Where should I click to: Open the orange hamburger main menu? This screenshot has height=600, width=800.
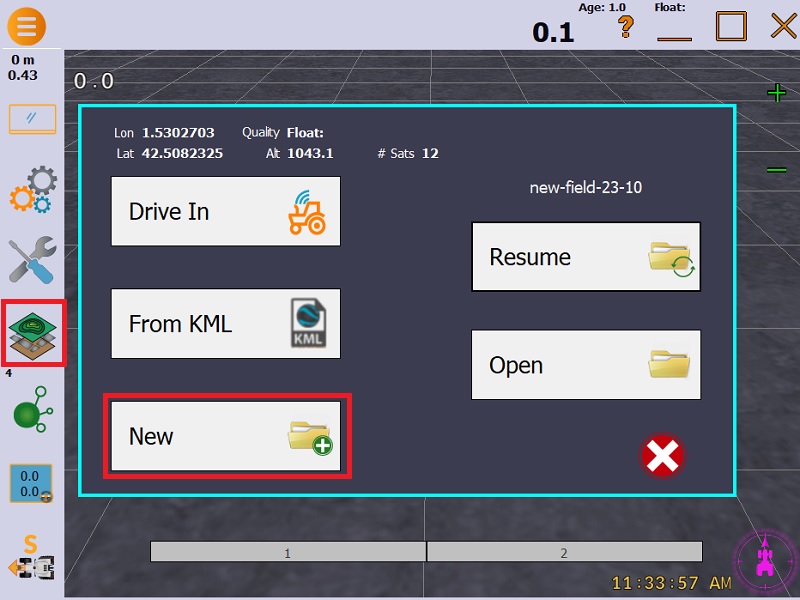[x=26, y=25]
